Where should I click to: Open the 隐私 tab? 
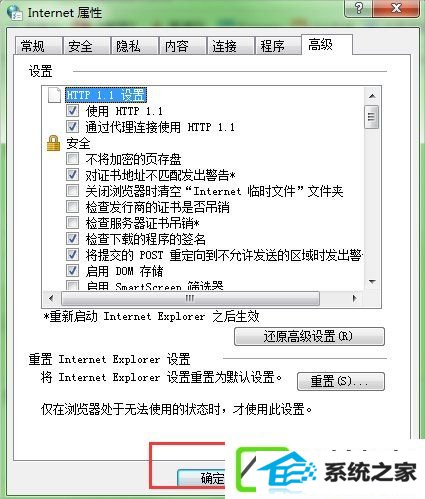point(134,46)
